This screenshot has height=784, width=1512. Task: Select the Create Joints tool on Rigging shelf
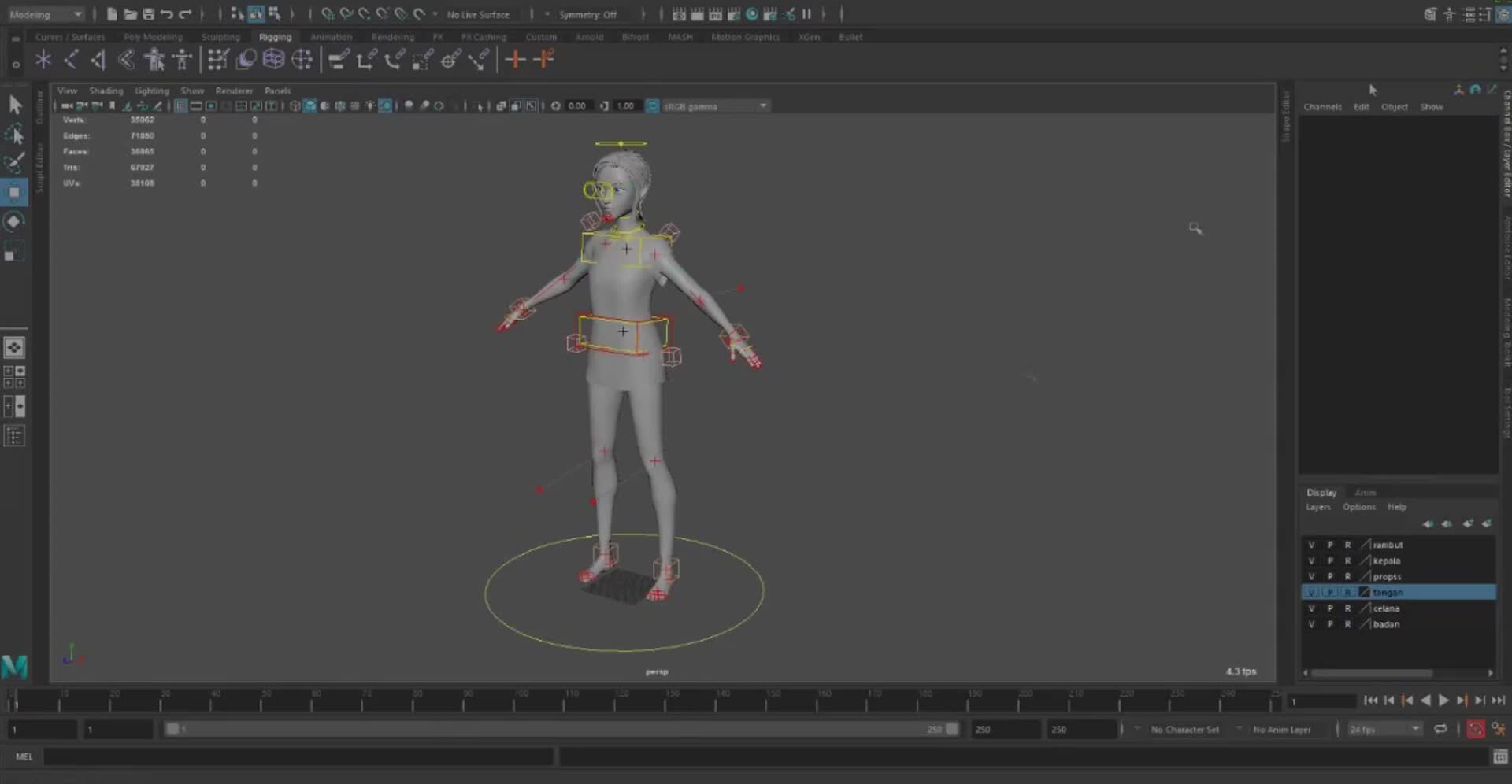[71, 59]
